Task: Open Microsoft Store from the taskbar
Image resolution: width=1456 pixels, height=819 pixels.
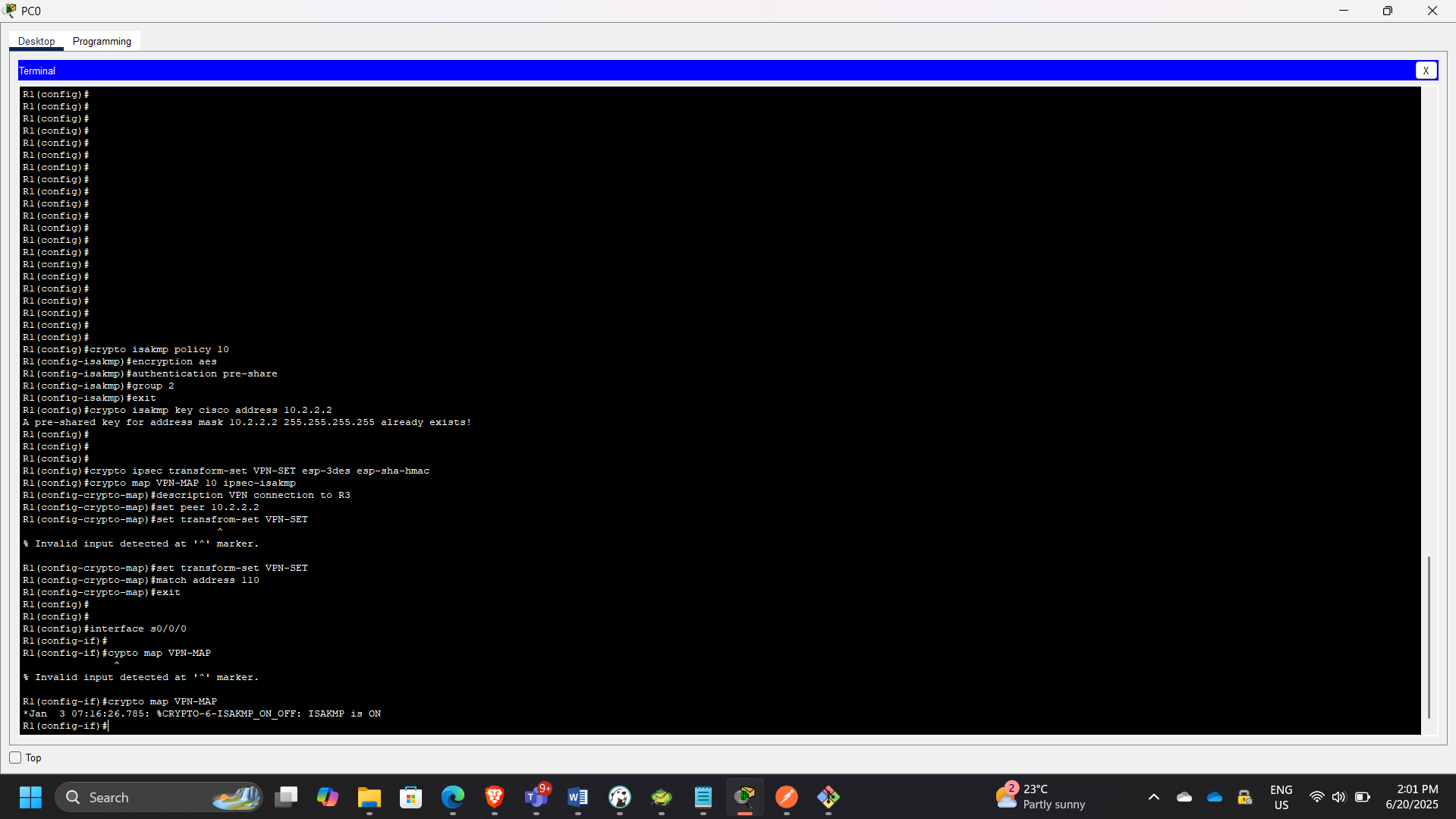Action: 411,797
